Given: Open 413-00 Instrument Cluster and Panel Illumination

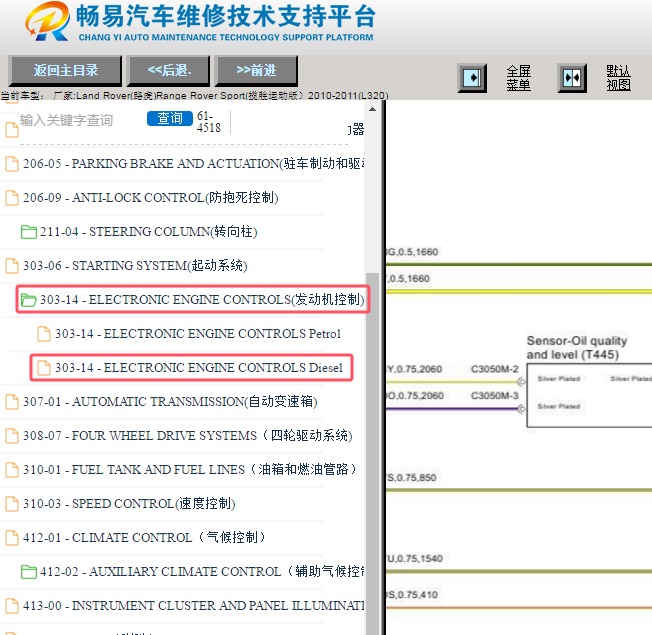Looking at the screenshot, I should pyautogui.click(x=194, y=606).
